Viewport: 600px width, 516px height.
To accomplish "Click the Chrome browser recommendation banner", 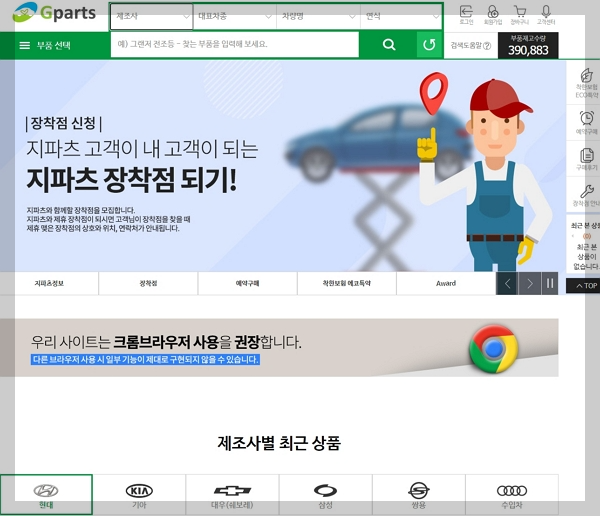I will pyautogui.click(x=279, y=348).
